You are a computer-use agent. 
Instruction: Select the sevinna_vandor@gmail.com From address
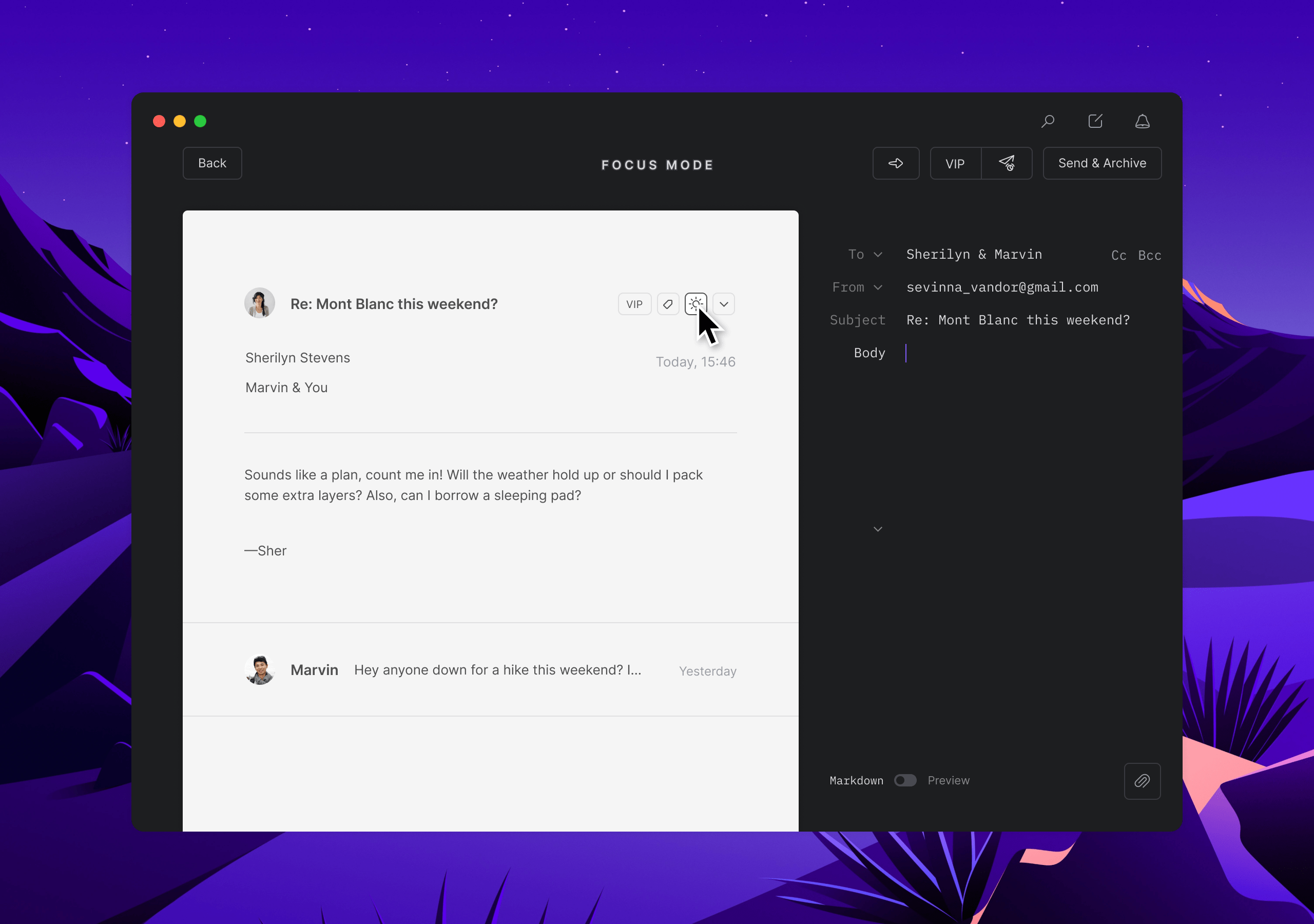click(1002, 287)
